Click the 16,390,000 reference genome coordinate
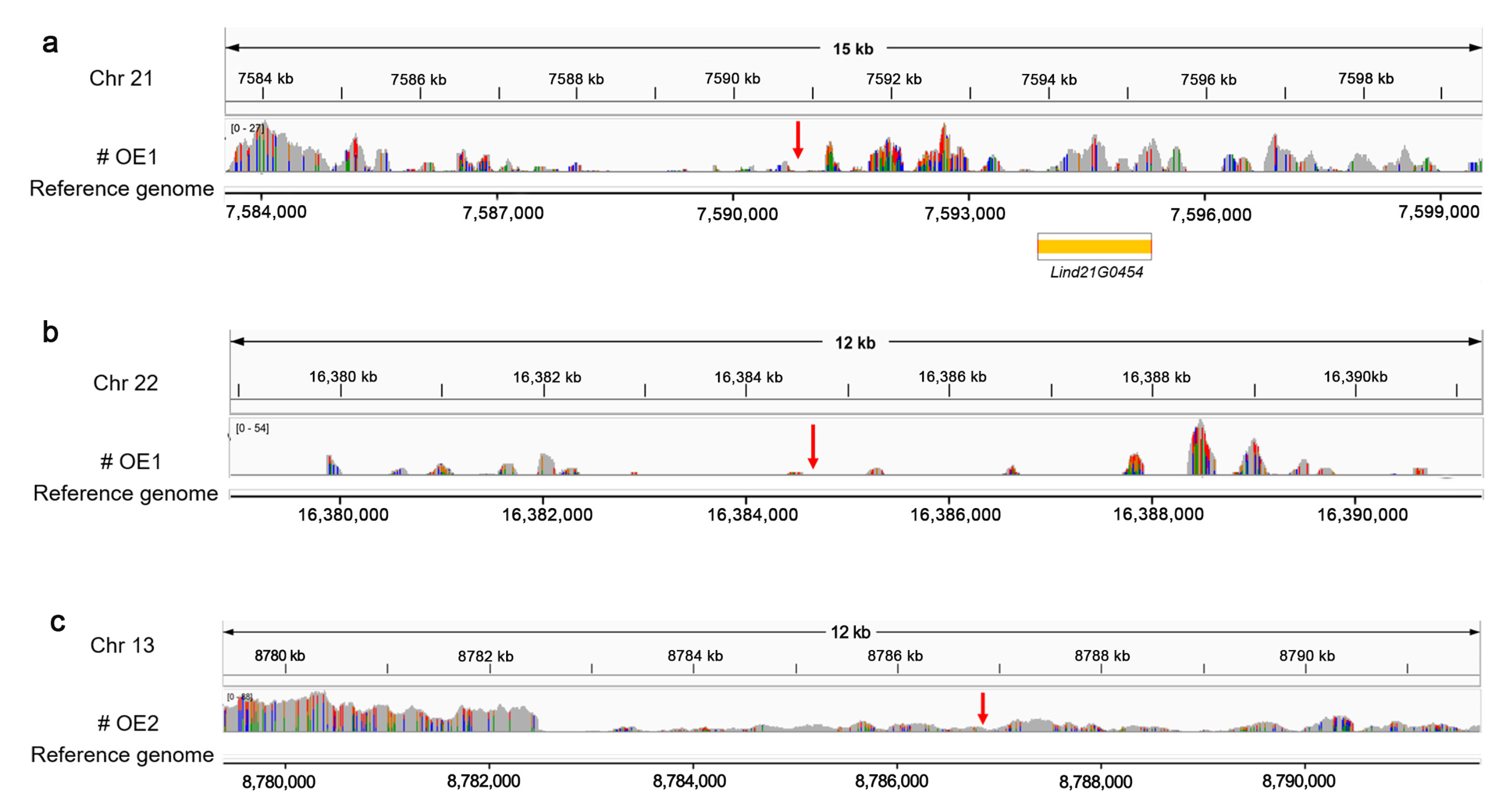The image size is (1500, 812). [1363, 515]
